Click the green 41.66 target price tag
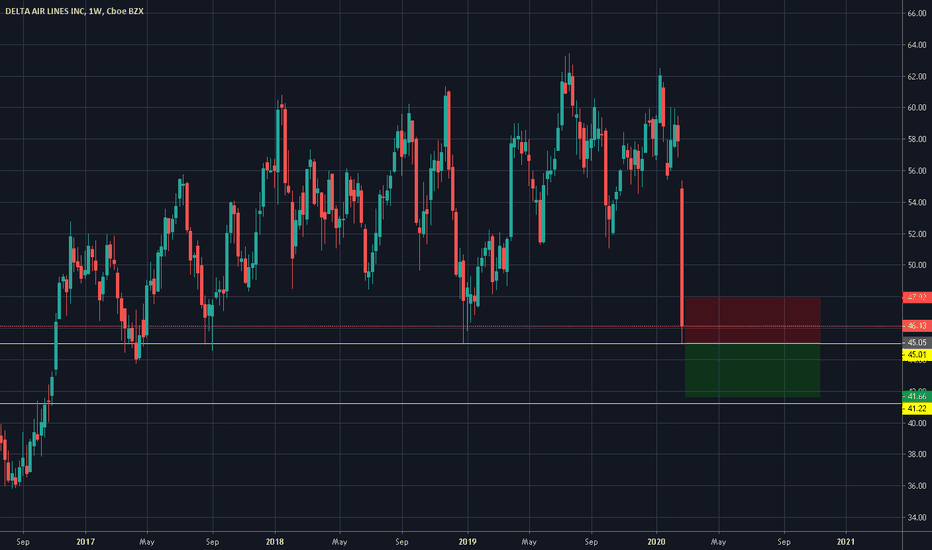Viewport: 932px width, 550px height. coord(917,396)
